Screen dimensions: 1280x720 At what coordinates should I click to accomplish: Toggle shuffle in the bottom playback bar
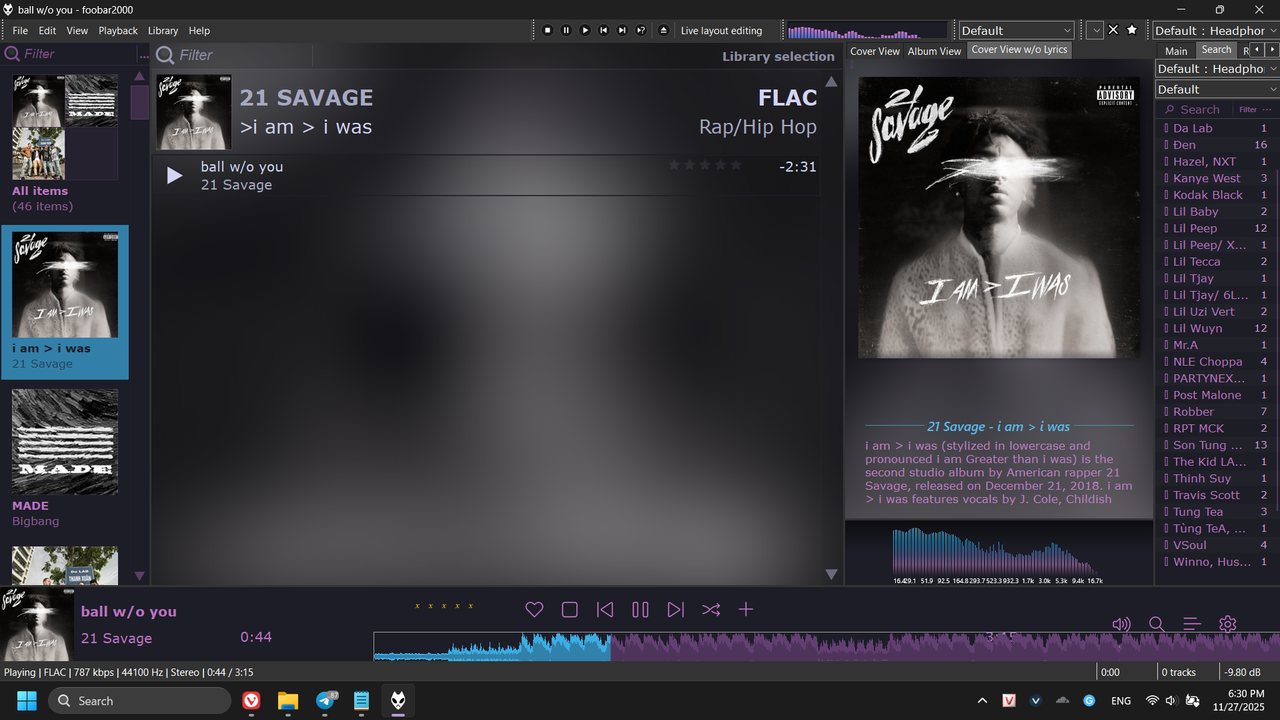click(x=711, y=610)
